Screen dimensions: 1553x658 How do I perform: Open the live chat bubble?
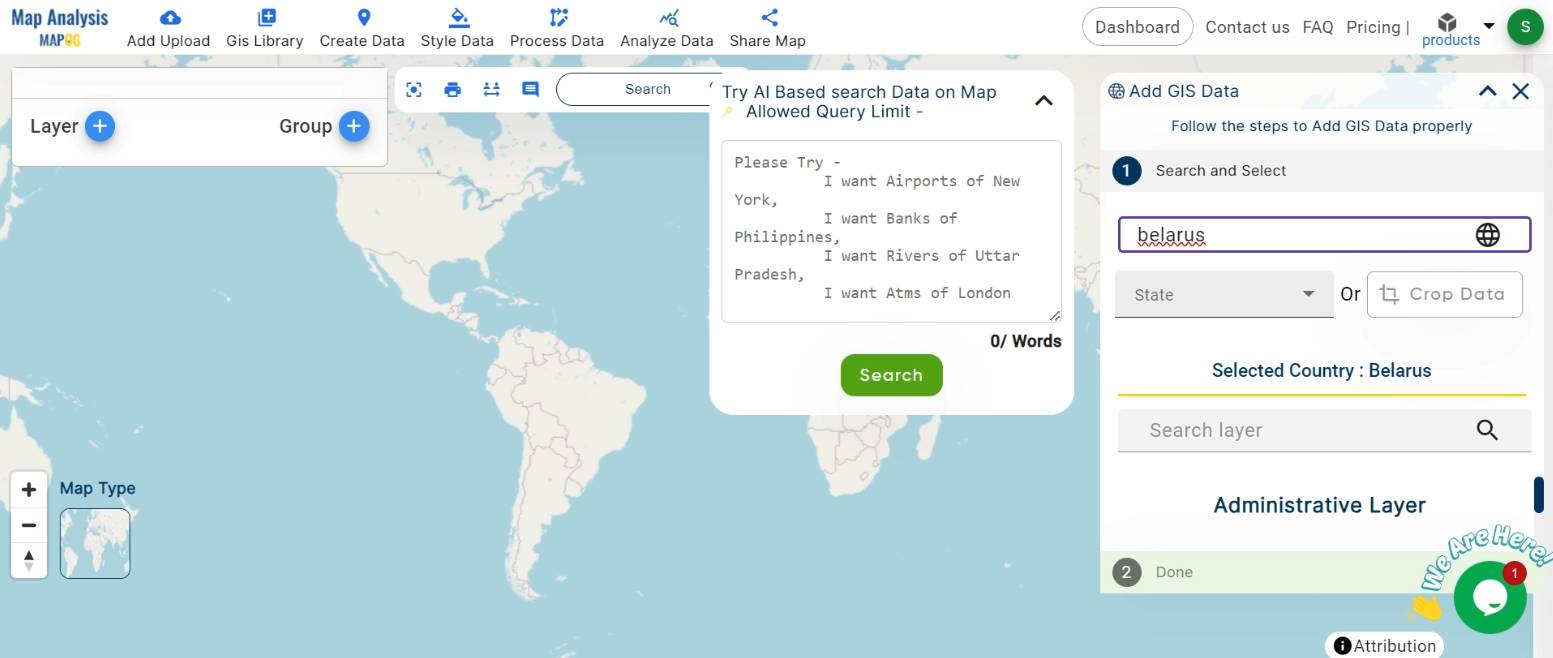[1489, 597]
